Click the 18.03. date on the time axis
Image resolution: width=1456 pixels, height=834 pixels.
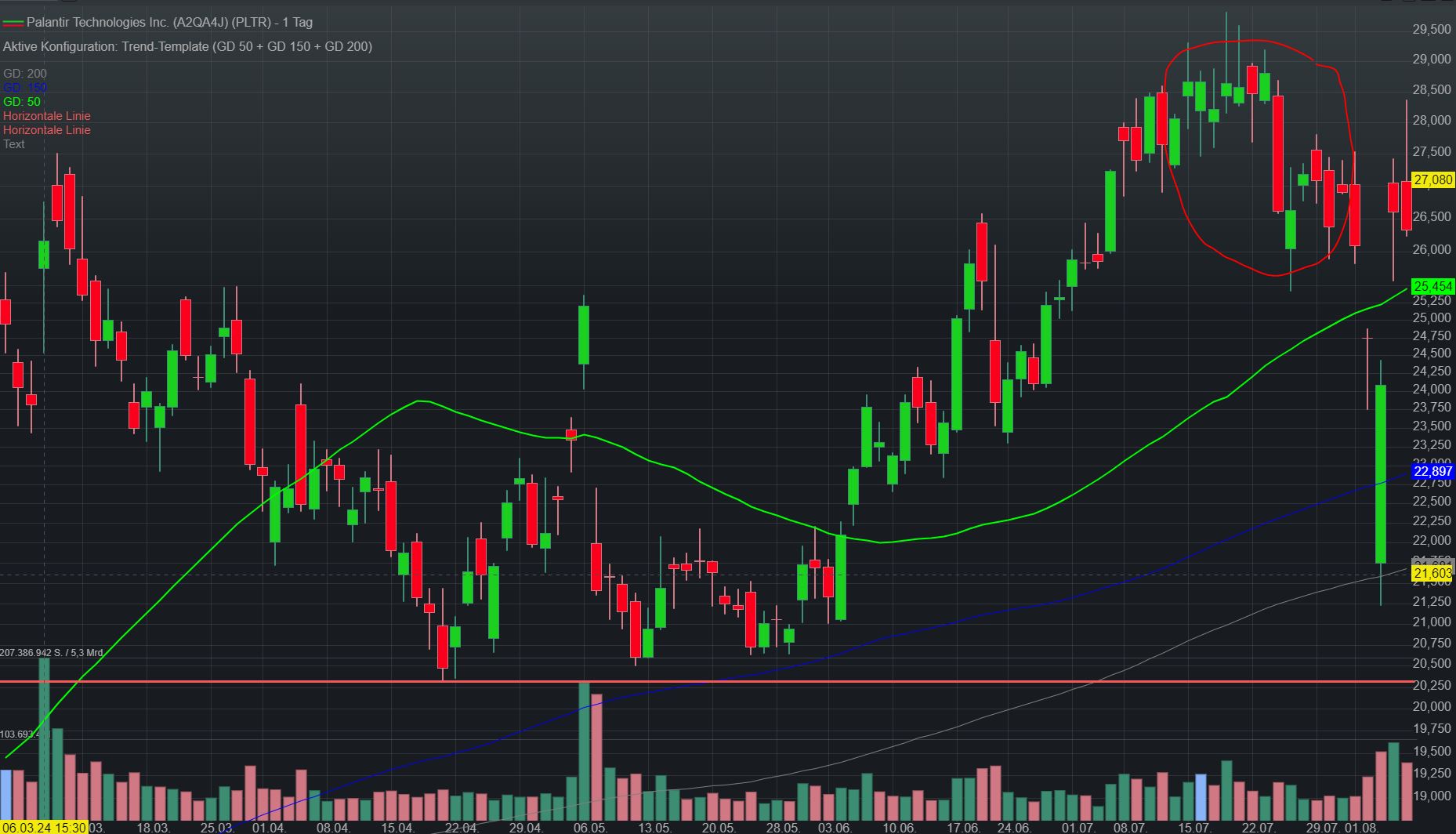point(153,828)
